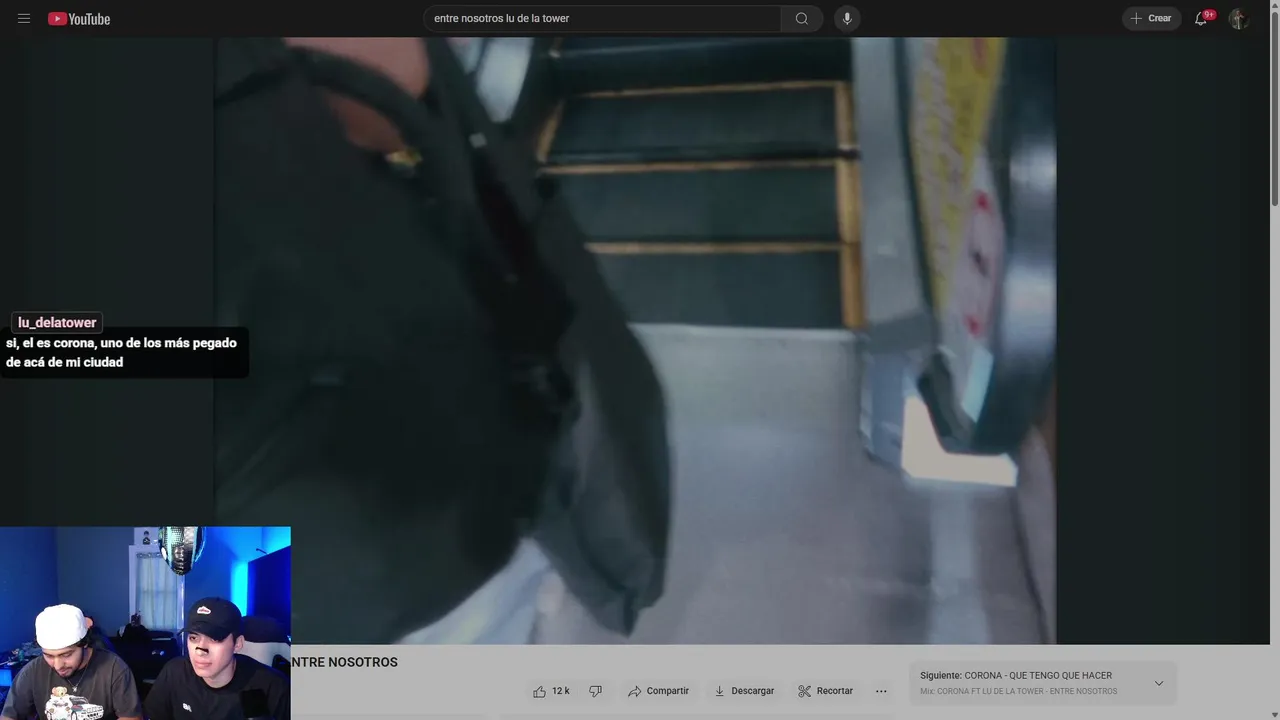Screen dimensions: 1280x720
Task: Open the Compartir share dialog
Action: point(658,691)
